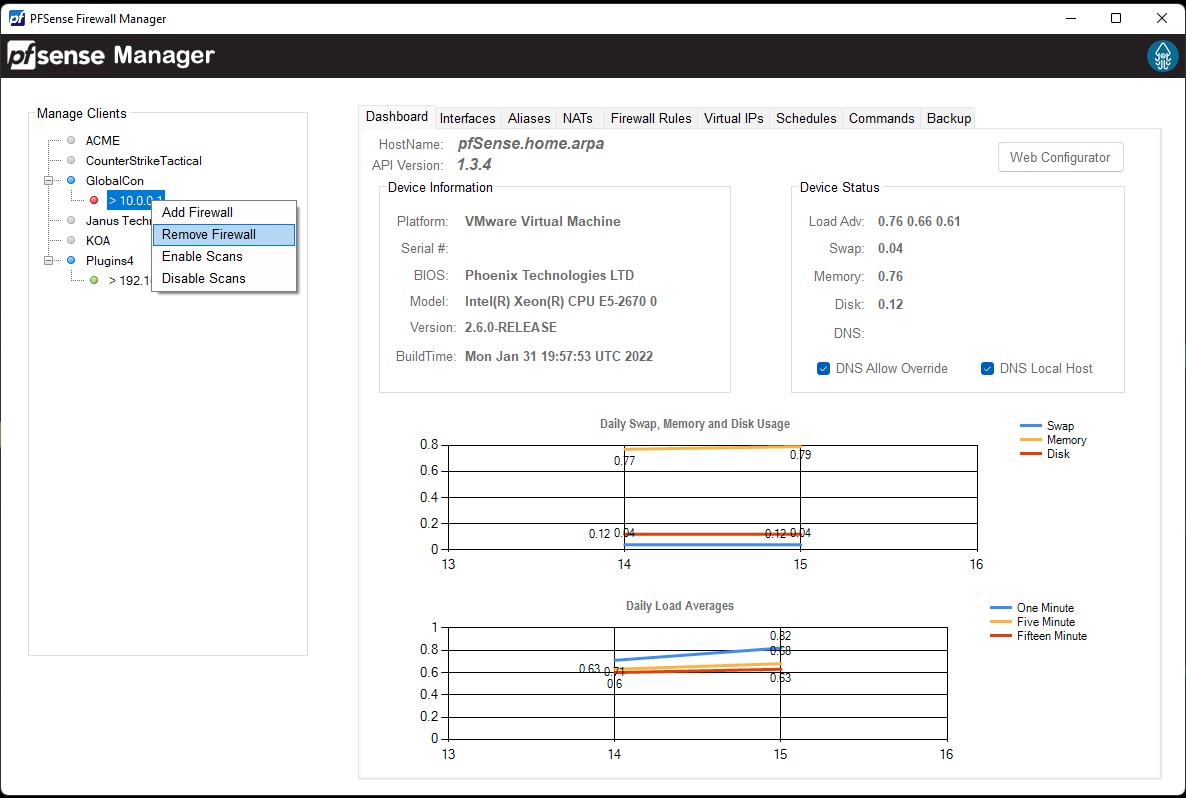Click the Fifteen Minute legend color line
This screenshot has width=1186, height=798.
tap(1001, 636)
